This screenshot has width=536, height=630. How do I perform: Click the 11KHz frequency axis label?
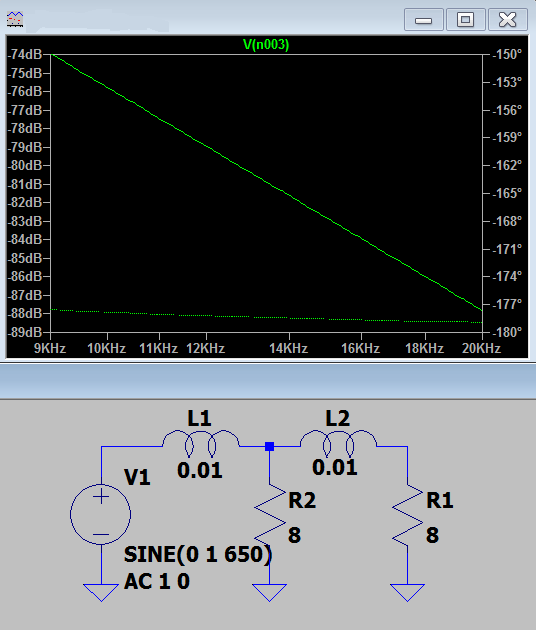click(x=158, y=348)
